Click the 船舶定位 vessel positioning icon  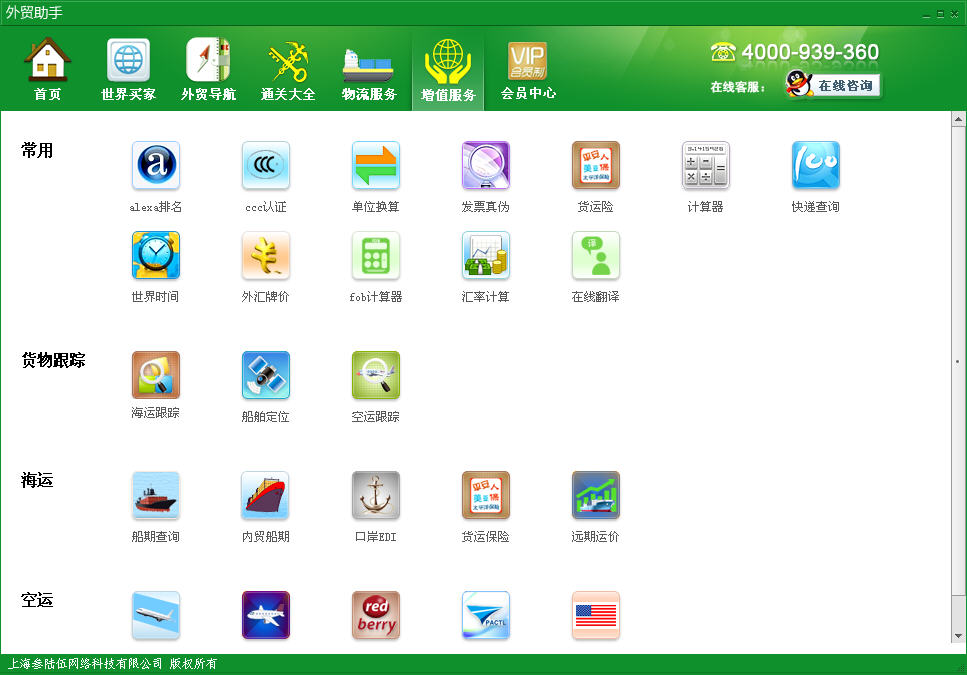point(266,376)
